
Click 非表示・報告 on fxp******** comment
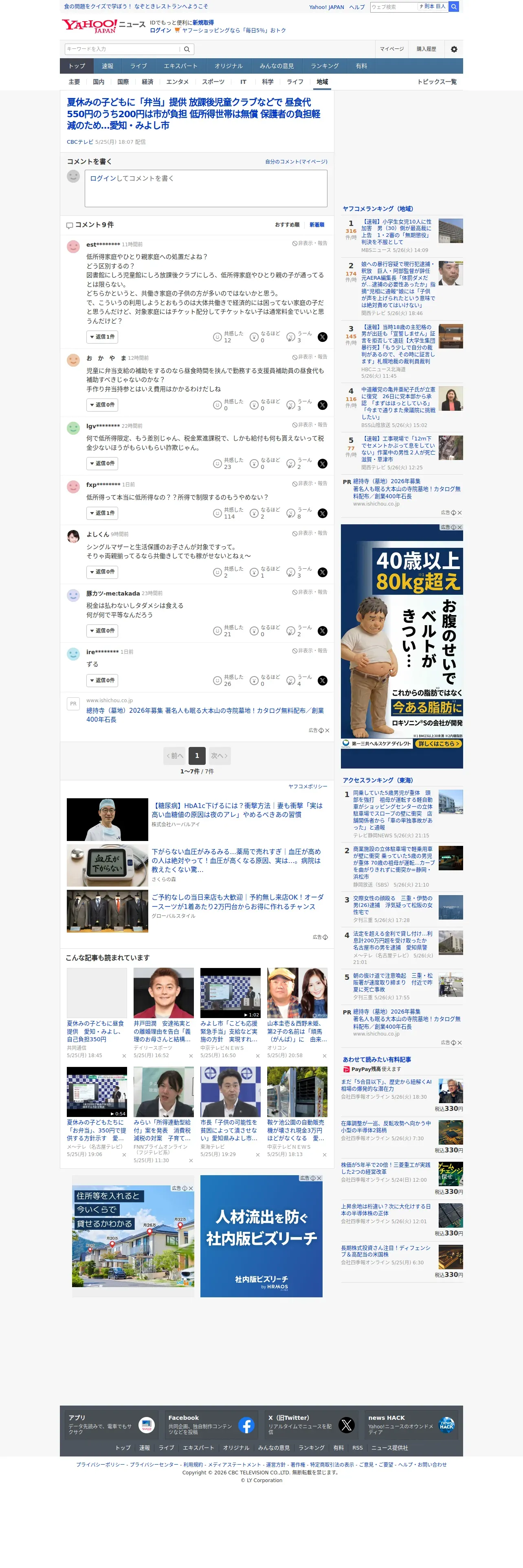coord(310,484)
